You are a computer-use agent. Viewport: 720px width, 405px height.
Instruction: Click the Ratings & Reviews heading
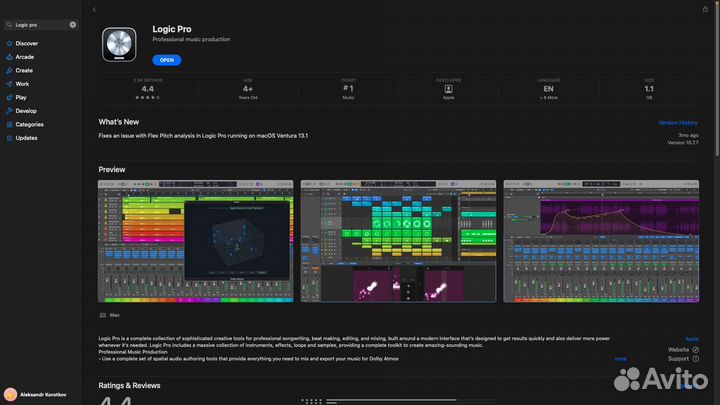click(x=129, y=386)
